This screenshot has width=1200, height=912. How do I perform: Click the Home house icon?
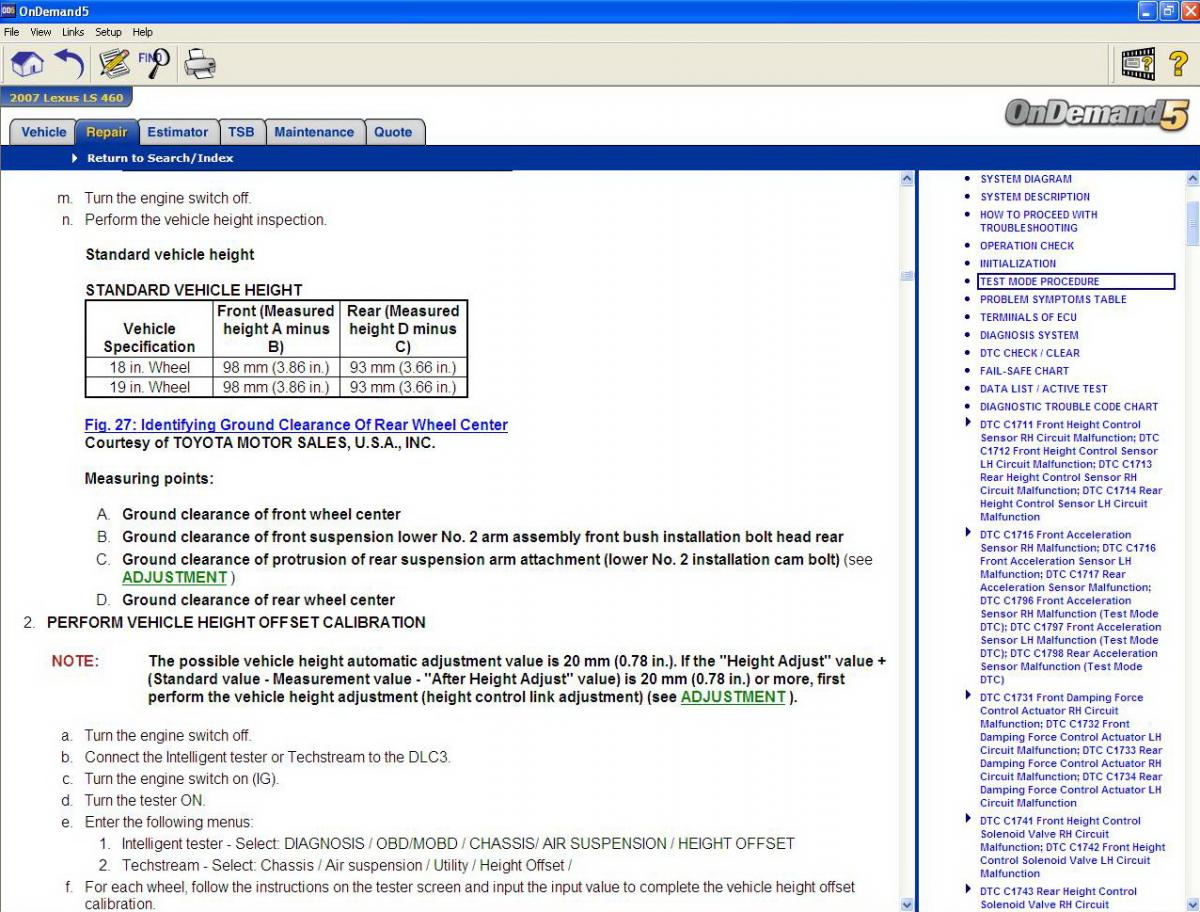(27, 64)
